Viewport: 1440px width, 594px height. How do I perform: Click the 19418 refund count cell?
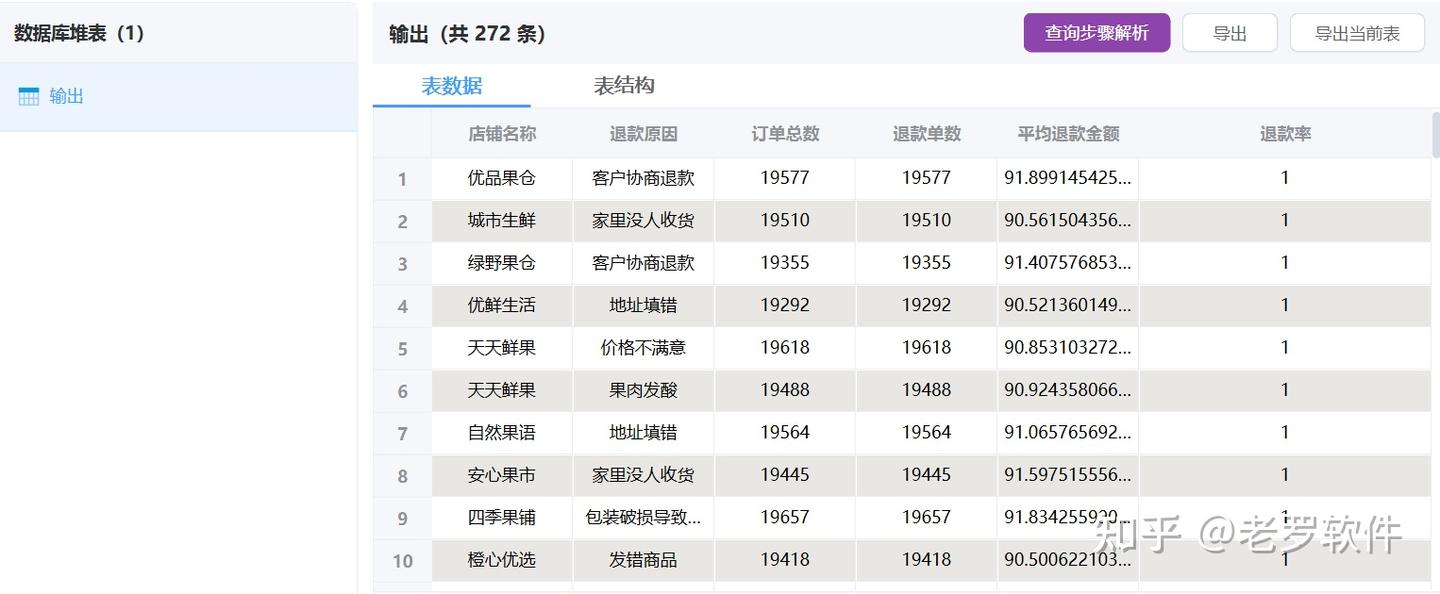(x=927, y=560)
